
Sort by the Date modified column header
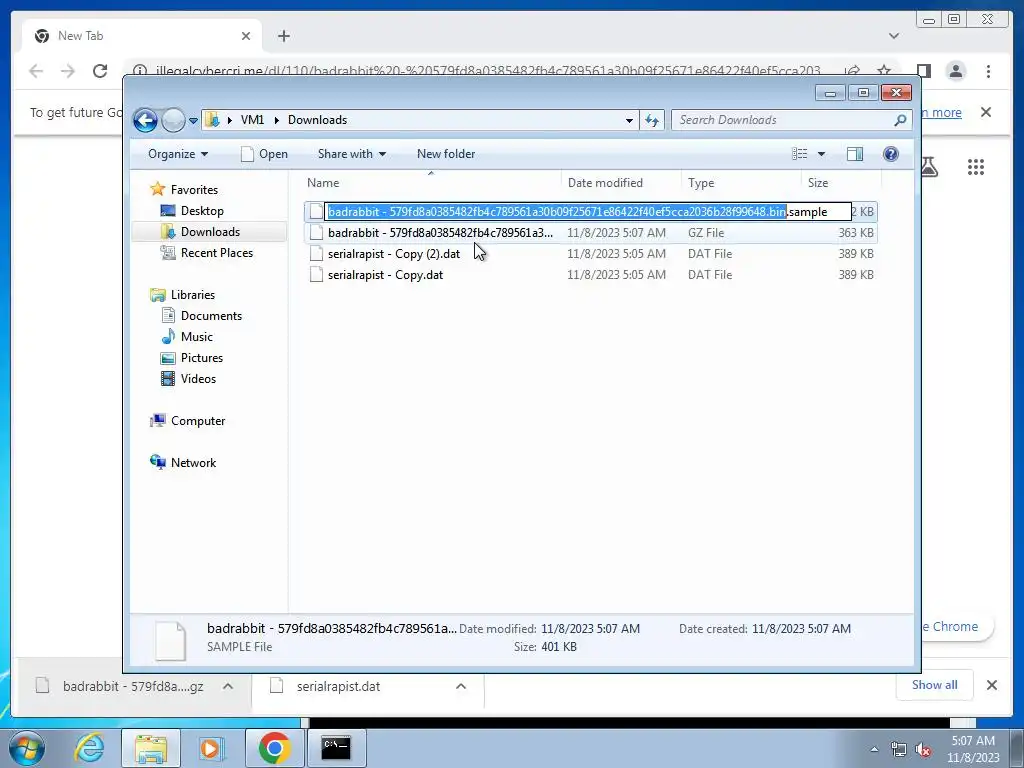(x=620, y=183)
